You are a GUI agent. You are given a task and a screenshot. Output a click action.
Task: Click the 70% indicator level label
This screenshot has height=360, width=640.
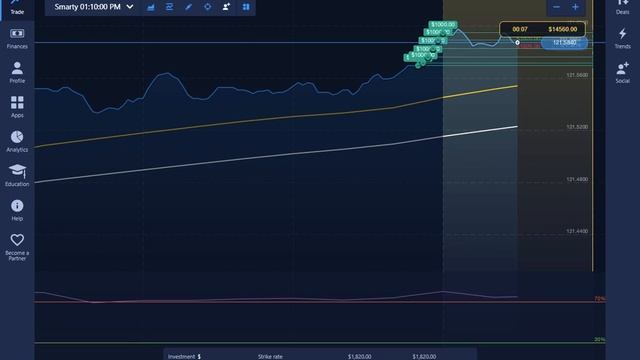[600, 299]
